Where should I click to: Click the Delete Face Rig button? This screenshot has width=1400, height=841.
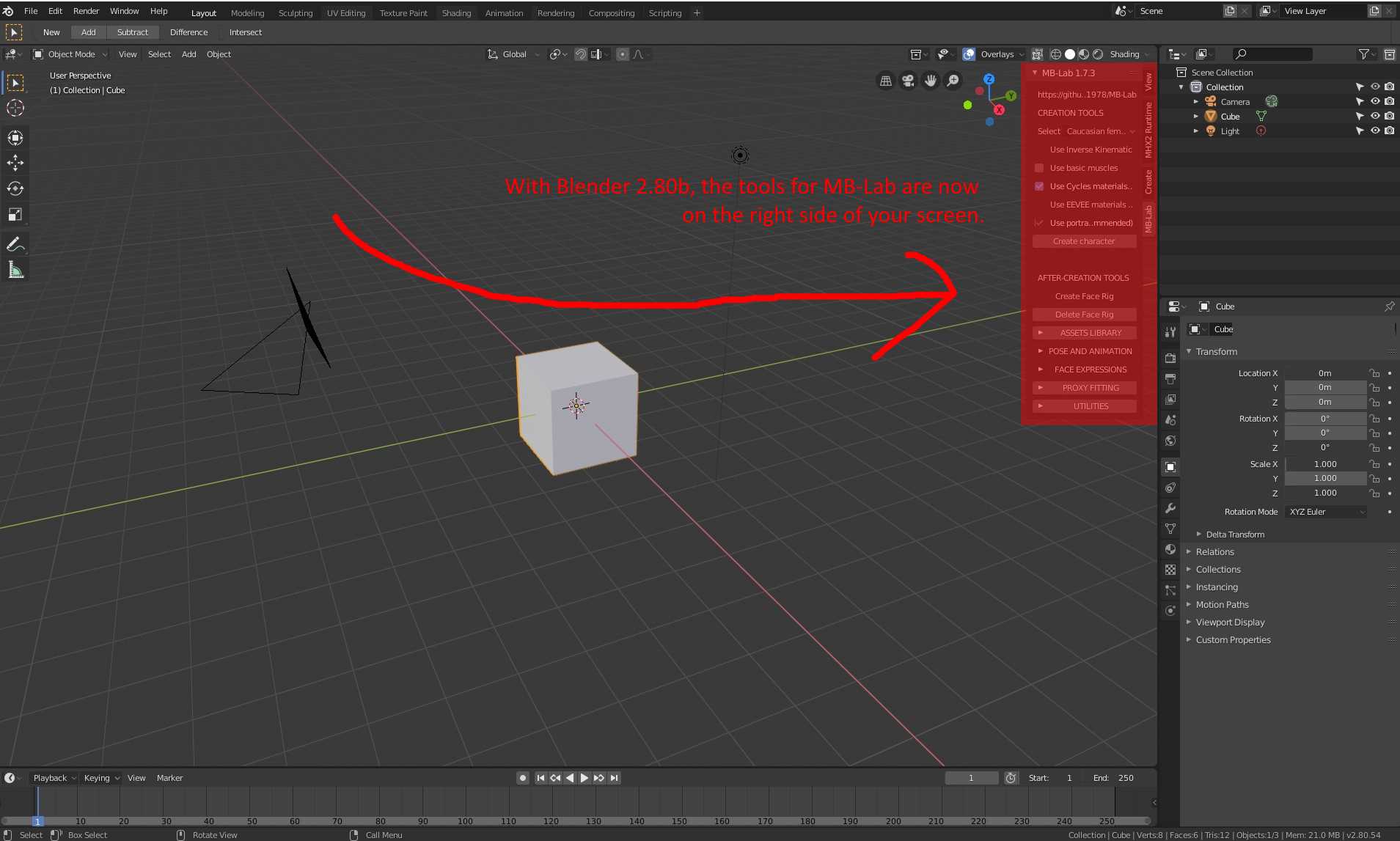pyautogui.click(x=1084, y=314)
